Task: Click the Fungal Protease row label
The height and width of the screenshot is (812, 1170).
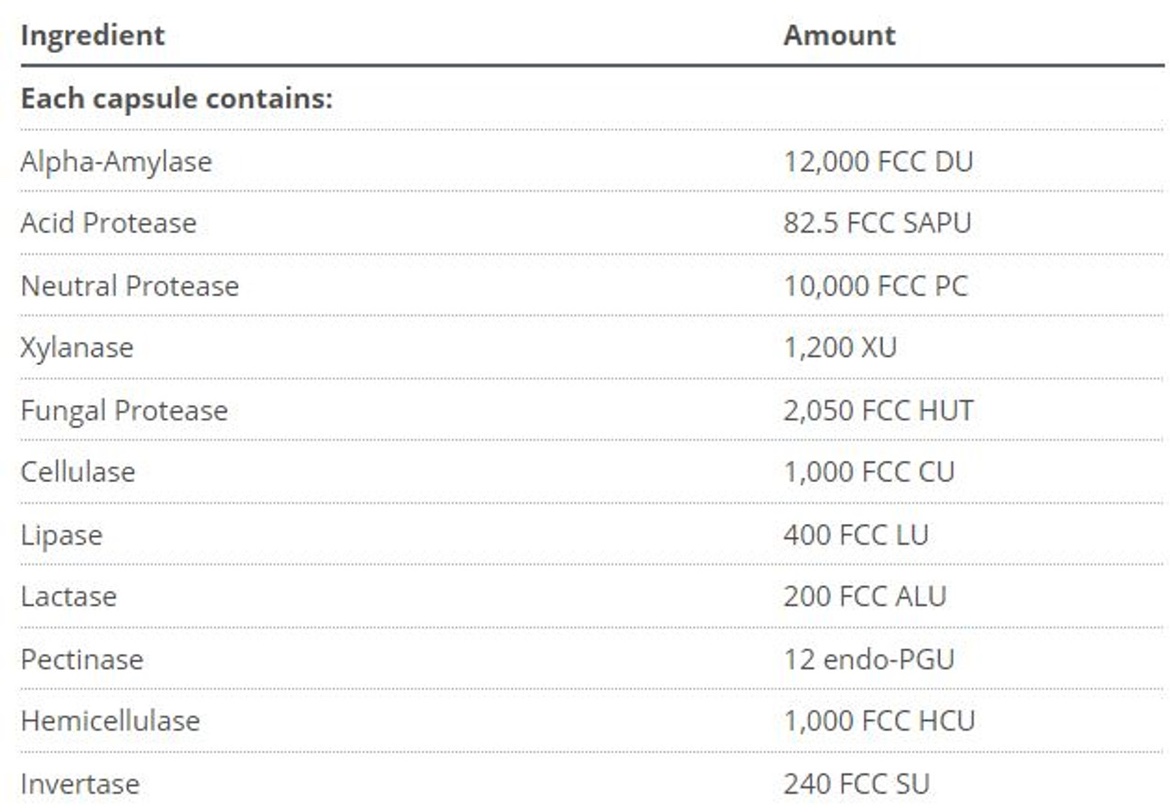Action: click(124, 411)
